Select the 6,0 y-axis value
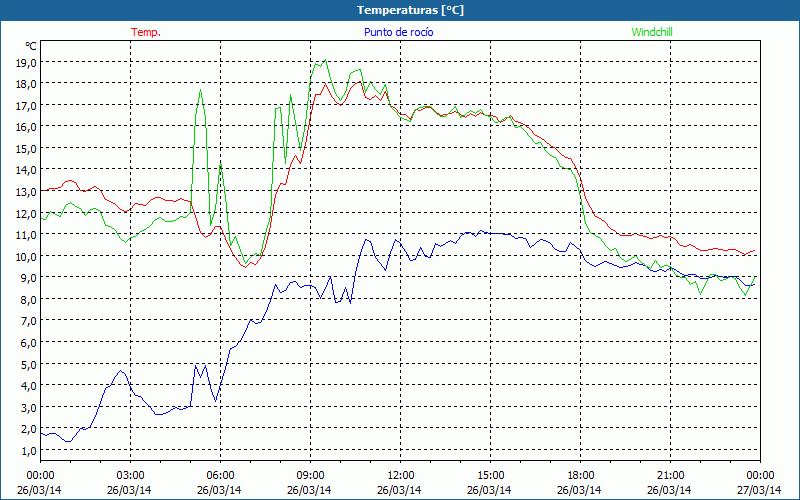The height and width of the screenshot is (500, 800). pyautogui.click(x=29, y=343)
